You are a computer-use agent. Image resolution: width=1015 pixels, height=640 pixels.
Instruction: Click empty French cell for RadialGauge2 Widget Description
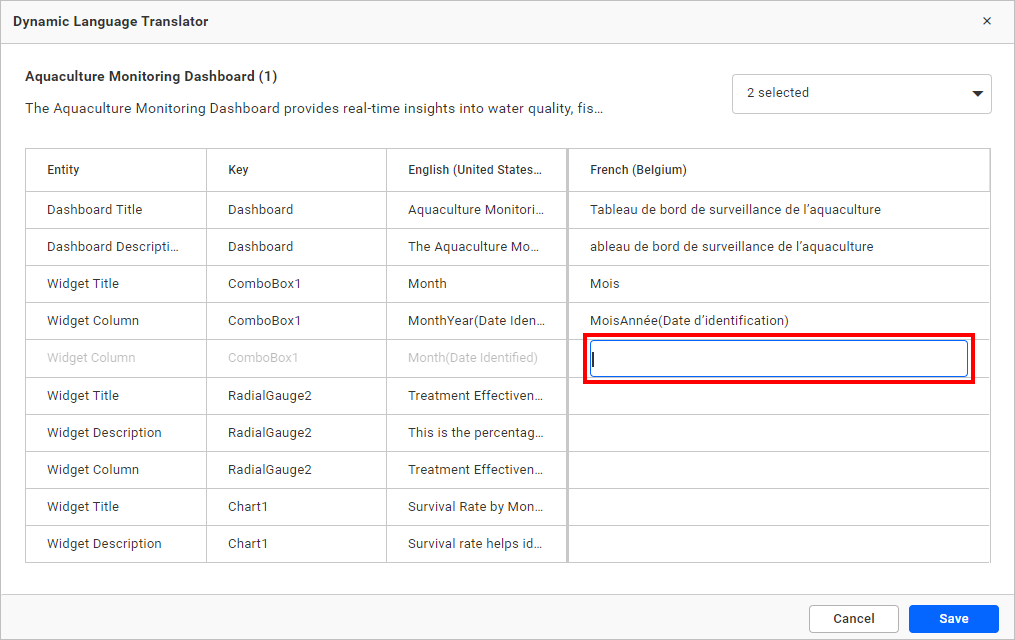click(778, 433)
